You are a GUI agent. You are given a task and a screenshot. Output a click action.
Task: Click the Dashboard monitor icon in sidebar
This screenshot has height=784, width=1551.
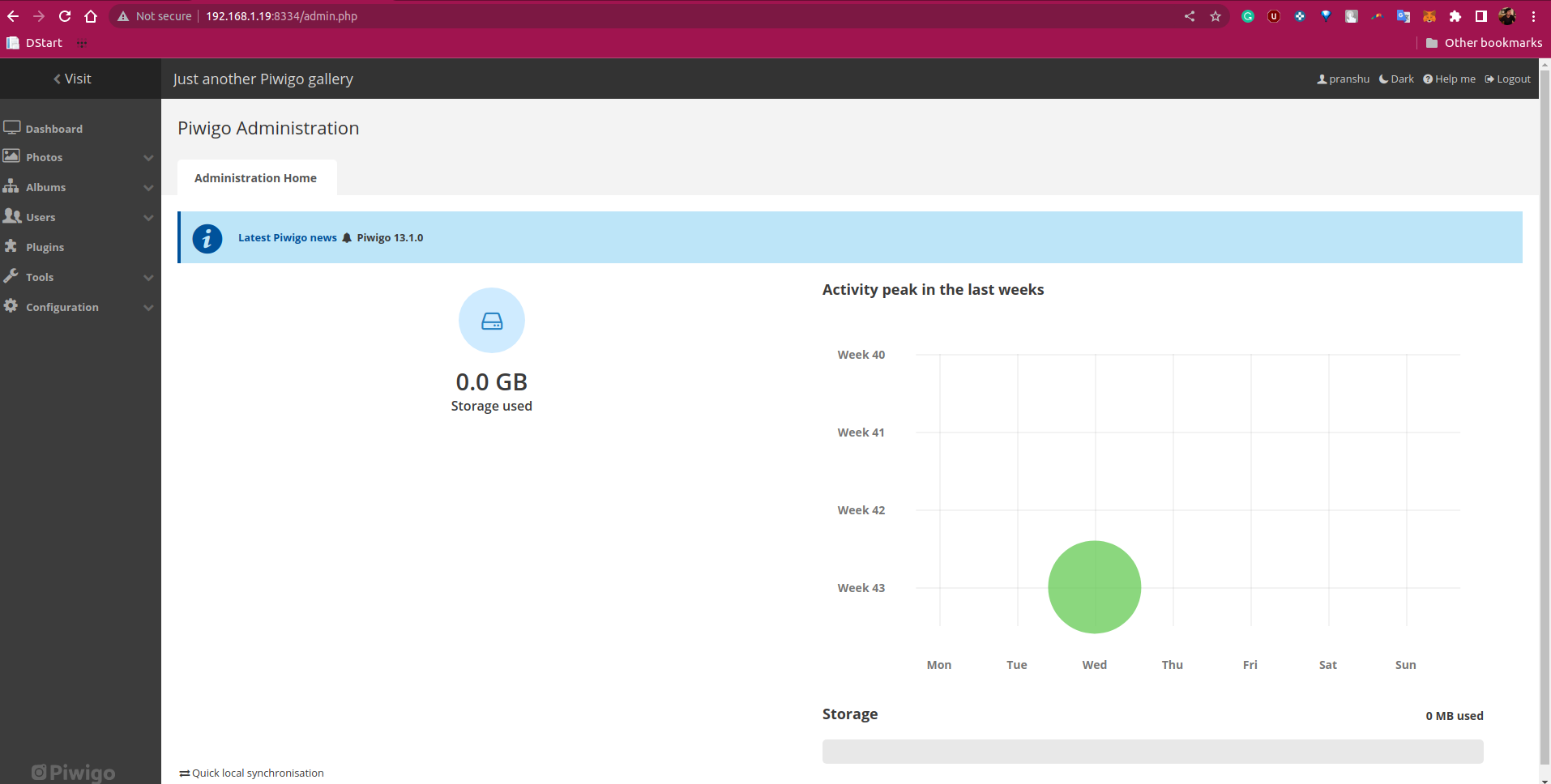point(11,127)
